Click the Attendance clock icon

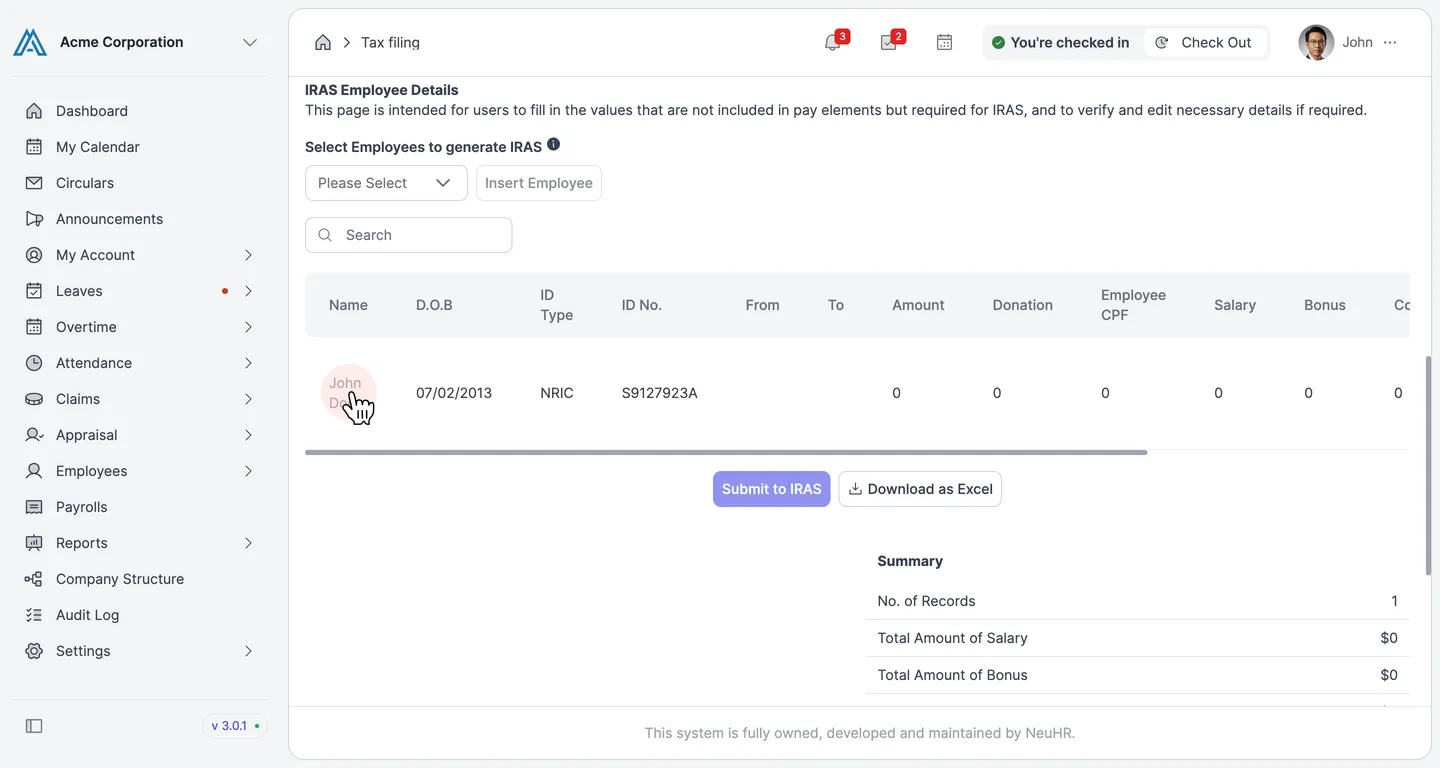click(34, 363)
